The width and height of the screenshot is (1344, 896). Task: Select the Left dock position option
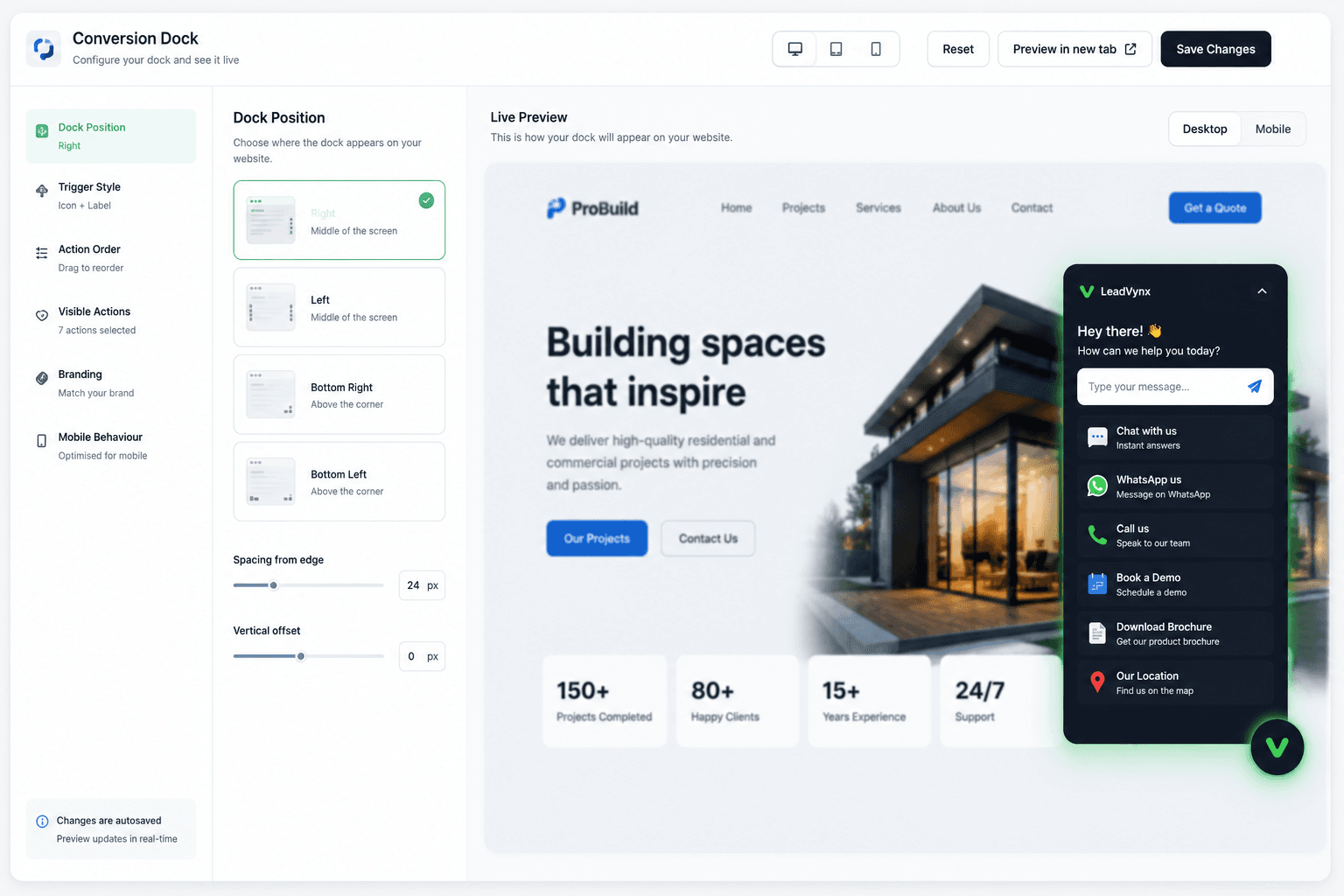(x=339, y=307)
